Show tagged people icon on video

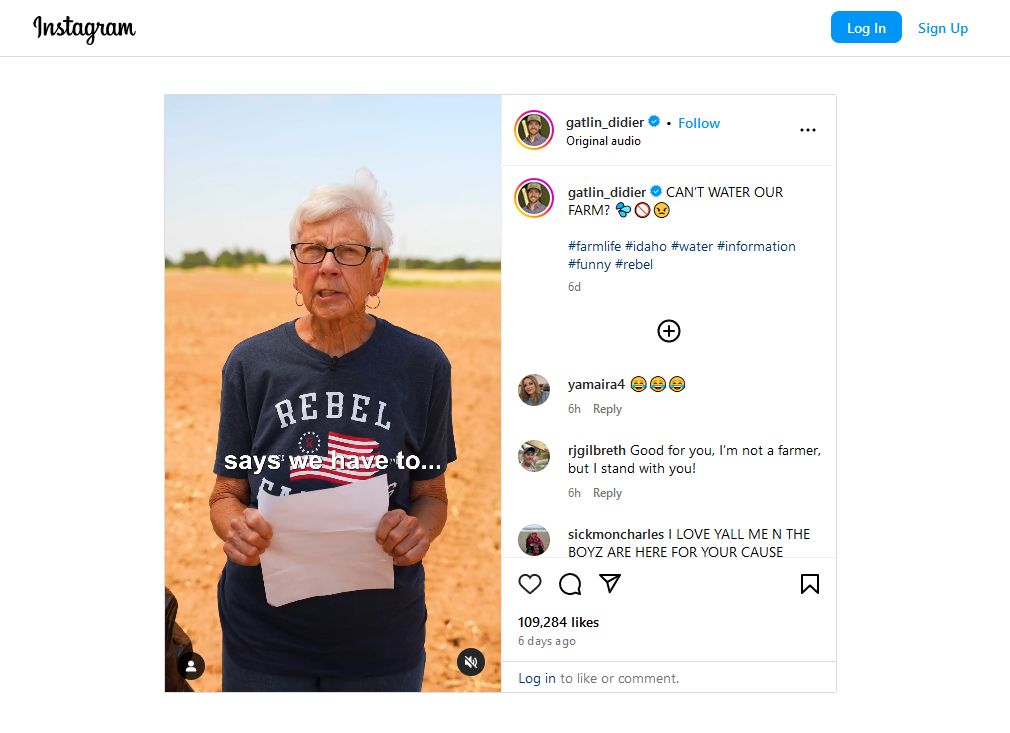tap(191, 666)
